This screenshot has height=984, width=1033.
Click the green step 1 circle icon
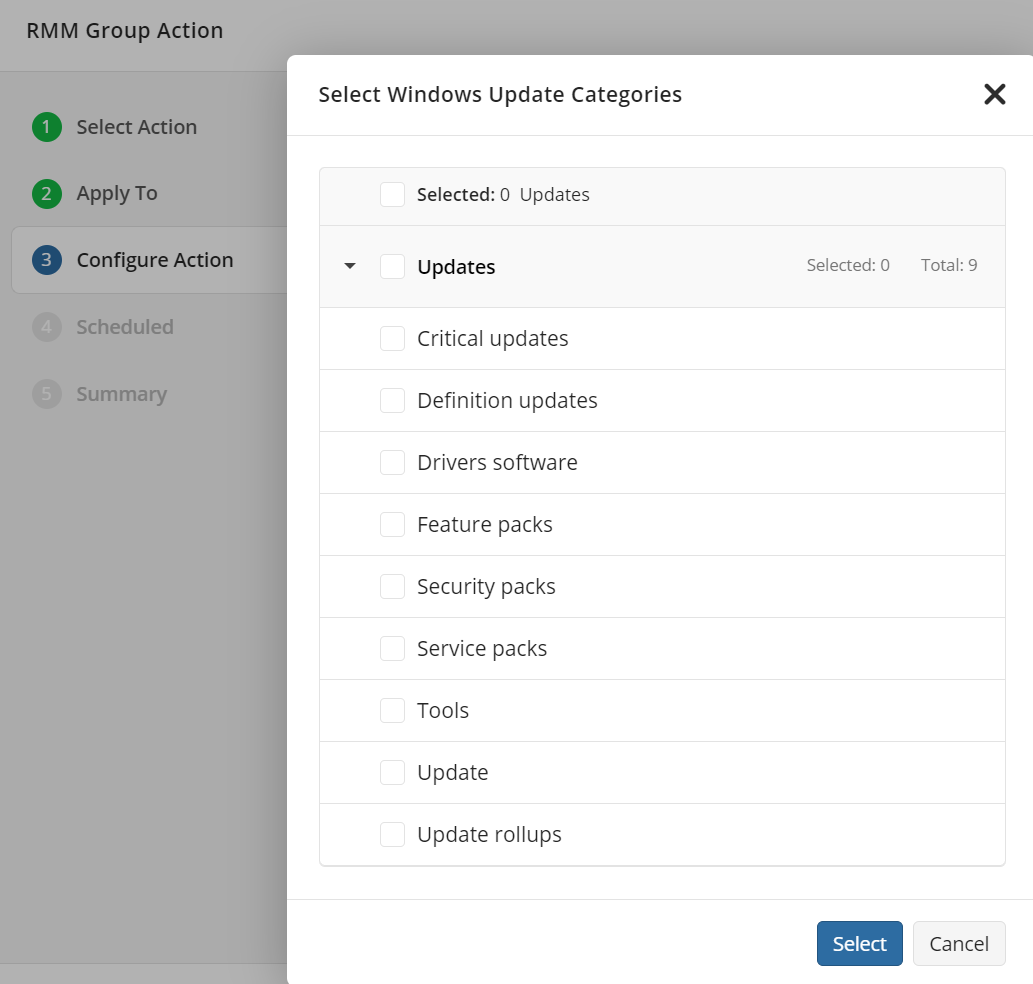[x=47, y=127]
